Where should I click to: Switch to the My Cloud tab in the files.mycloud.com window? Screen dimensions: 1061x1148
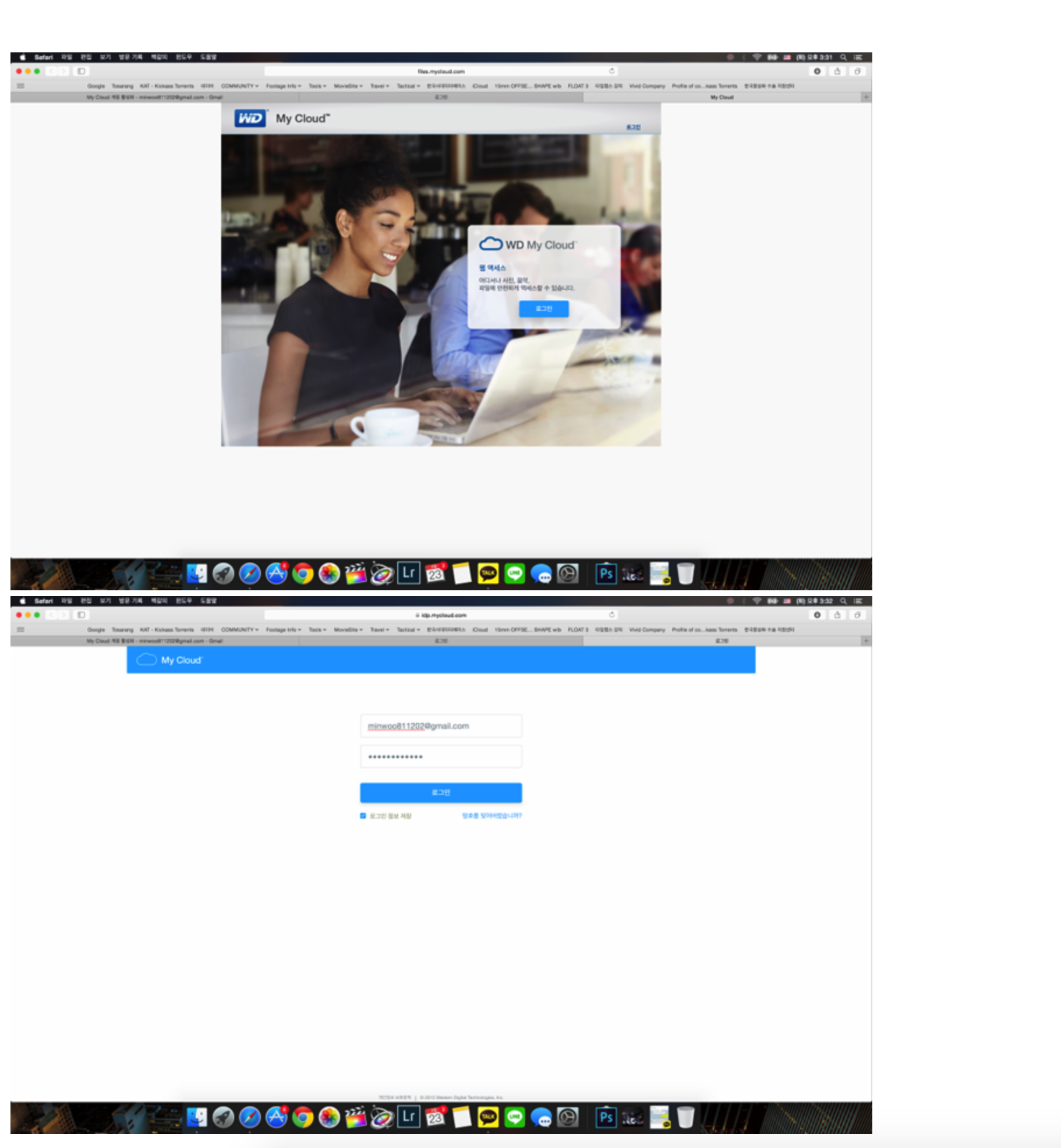[x=722, y=97]
